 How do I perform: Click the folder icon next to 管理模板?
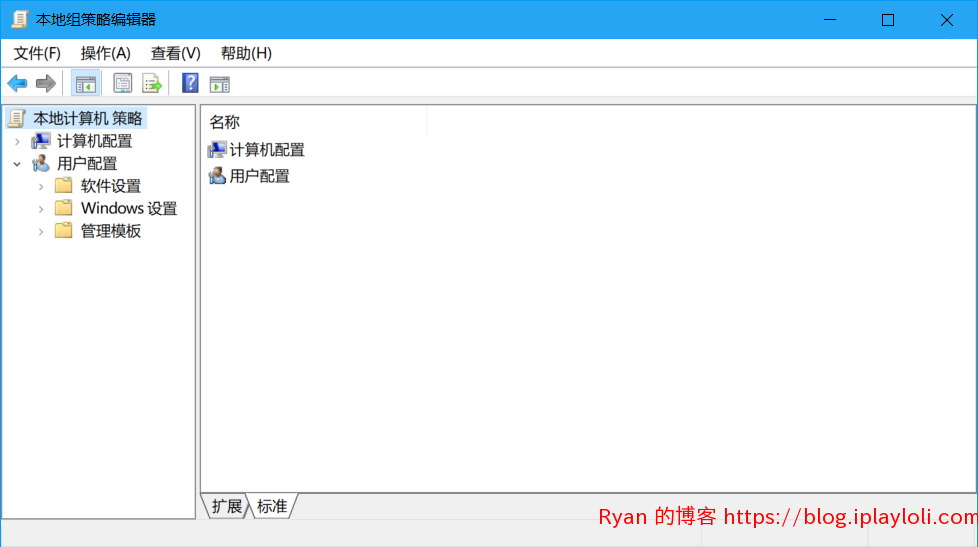(x=64, y=230)
